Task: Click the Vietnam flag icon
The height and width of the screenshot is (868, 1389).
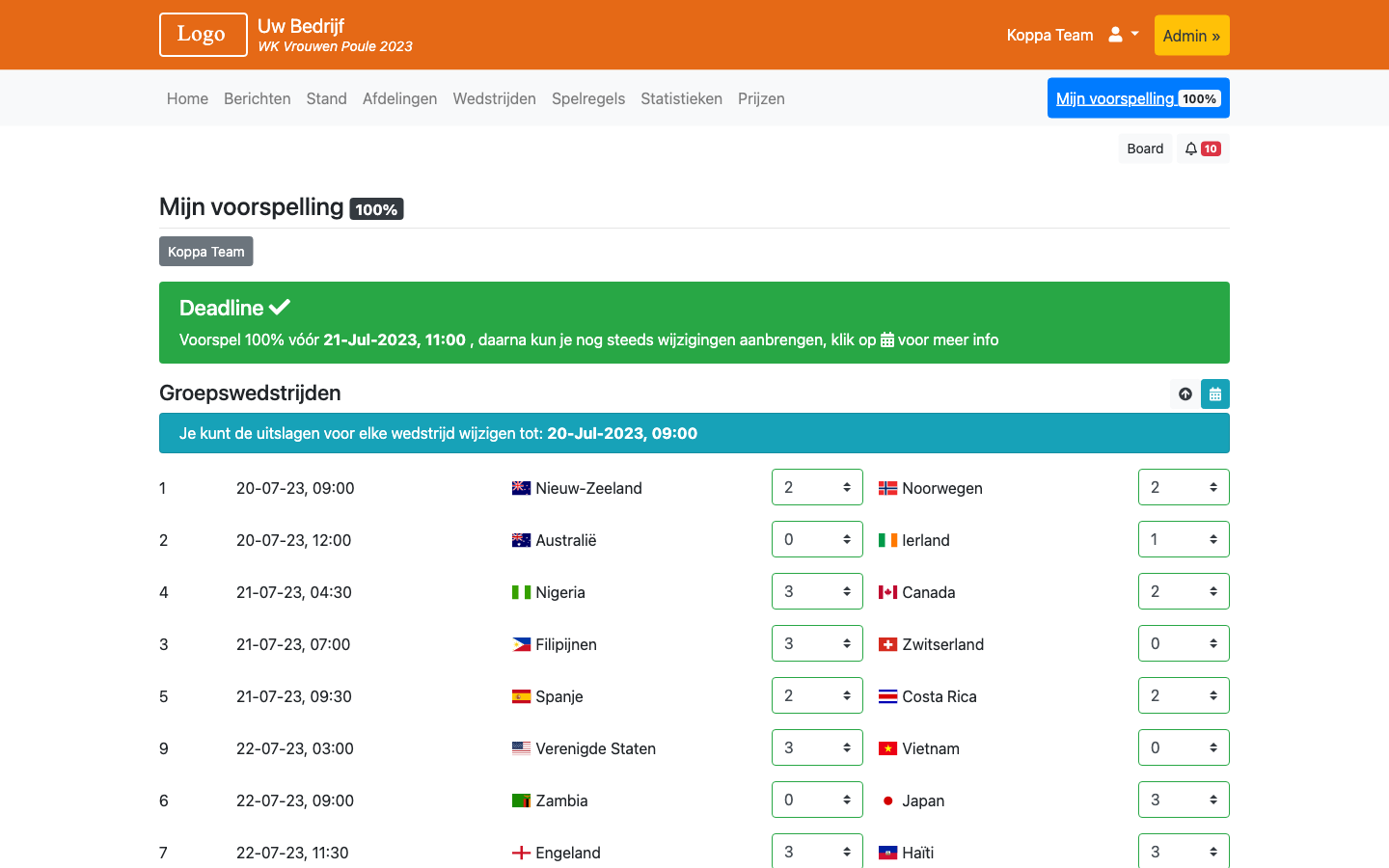Action: pos(887,748)
